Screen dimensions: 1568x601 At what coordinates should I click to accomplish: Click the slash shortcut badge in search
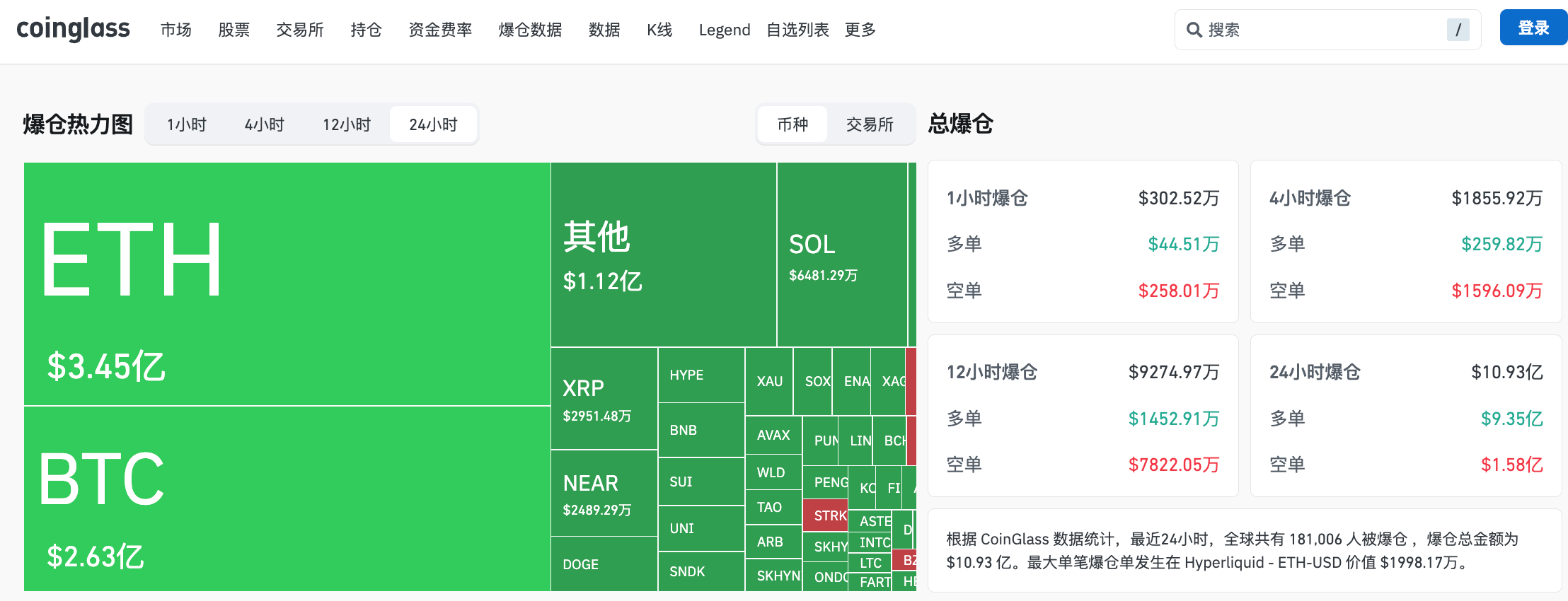click(1458, 30)
